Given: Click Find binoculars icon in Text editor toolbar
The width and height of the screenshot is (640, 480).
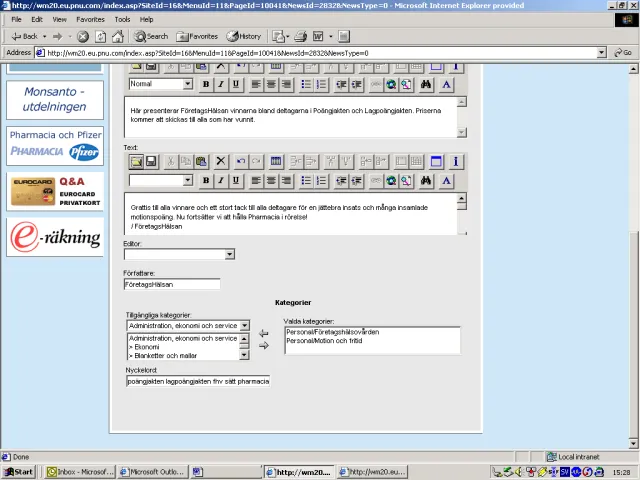Looking at the screenshot, I should click(426, 180).
